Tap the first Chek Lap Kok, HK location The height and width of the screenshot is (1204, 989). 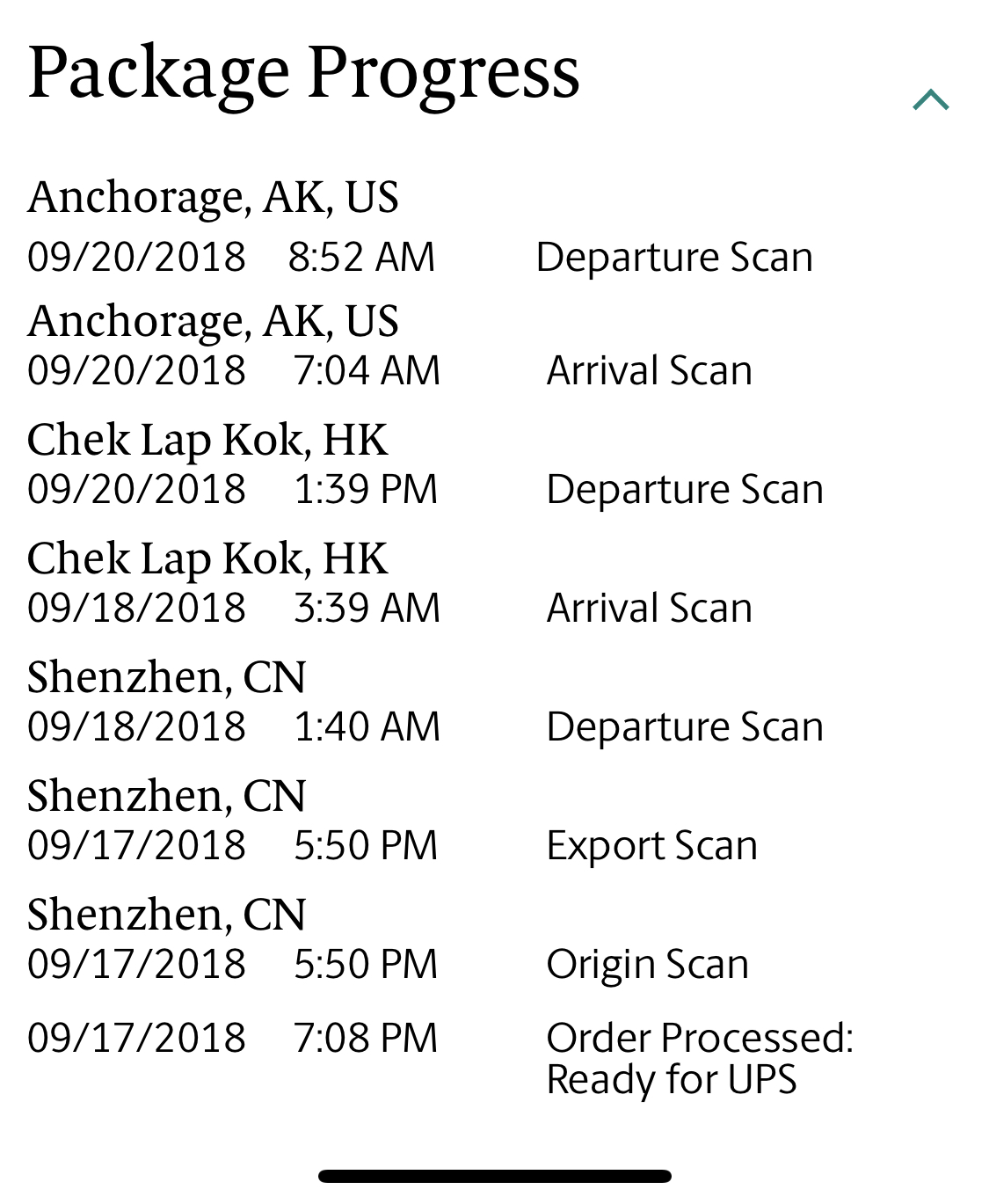click(x=207, y=441)
